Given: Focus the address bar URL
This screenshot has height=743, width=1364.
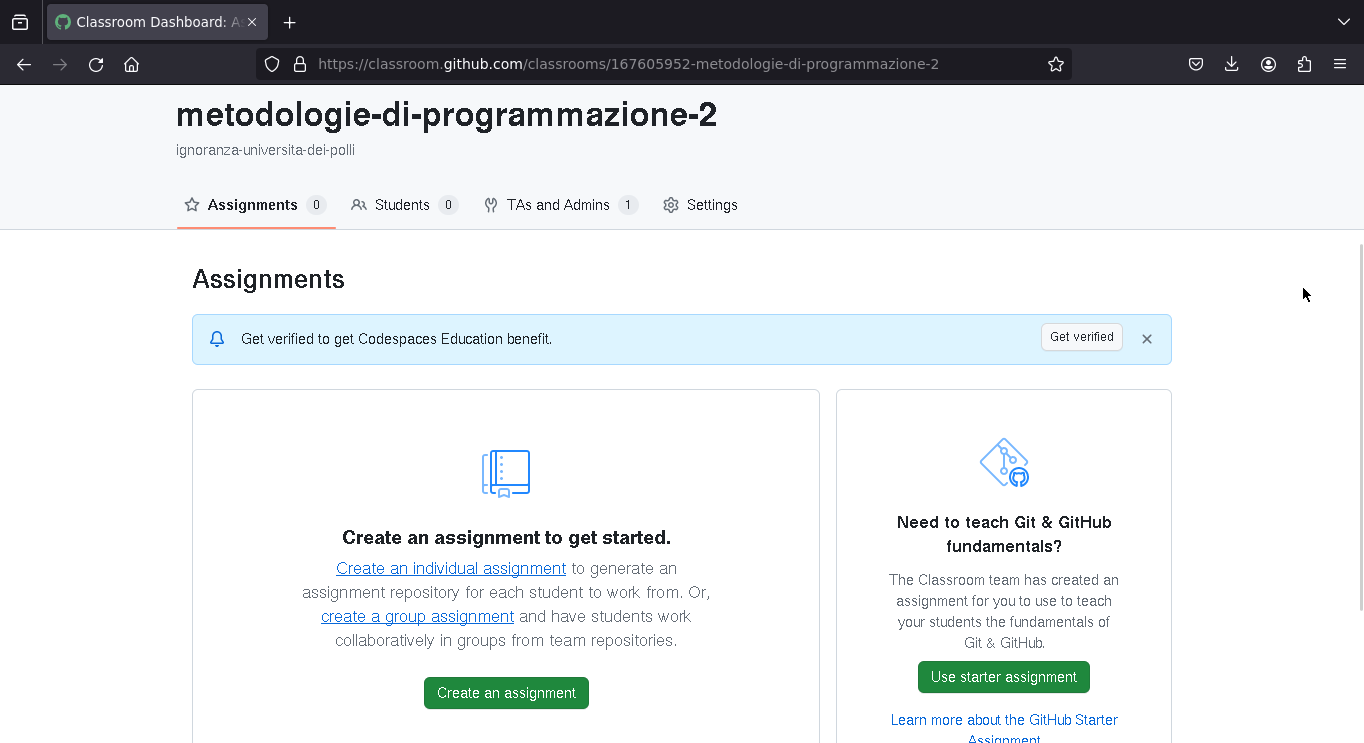Looking at the screenshot, I should point(628,64).
